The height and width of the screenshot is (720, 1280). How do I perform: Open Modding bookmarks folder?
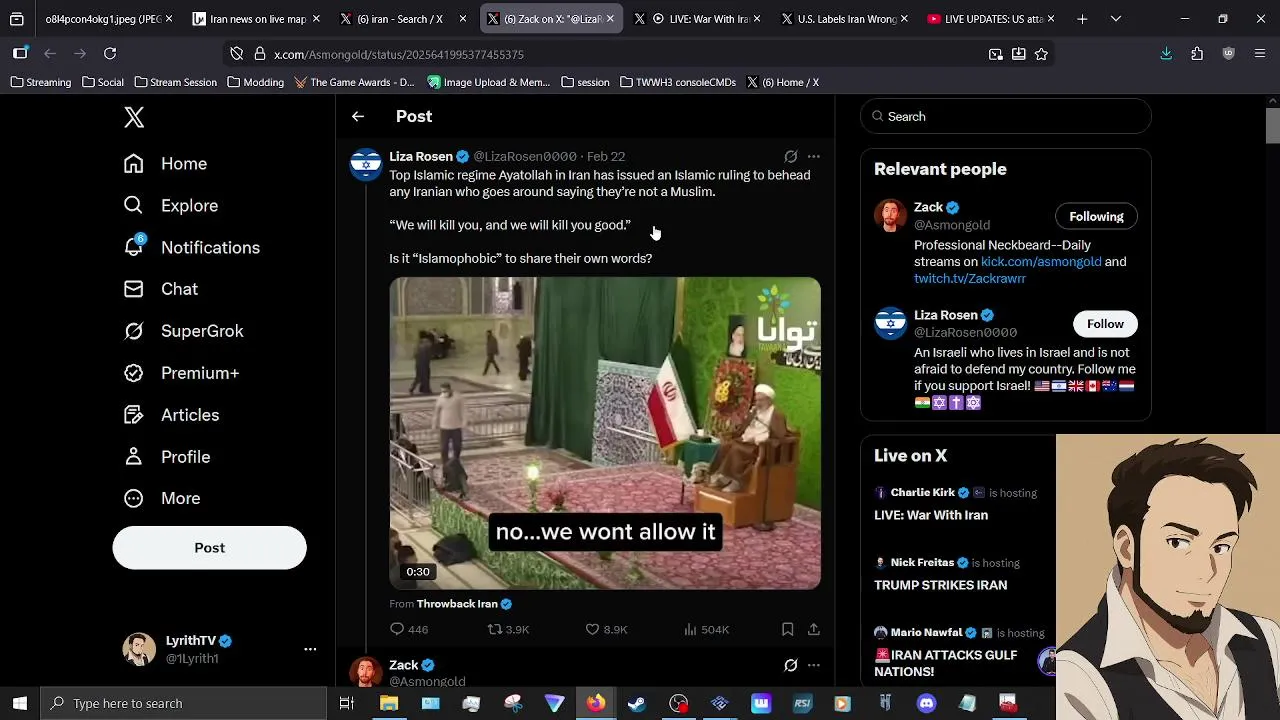click(255, 82)
